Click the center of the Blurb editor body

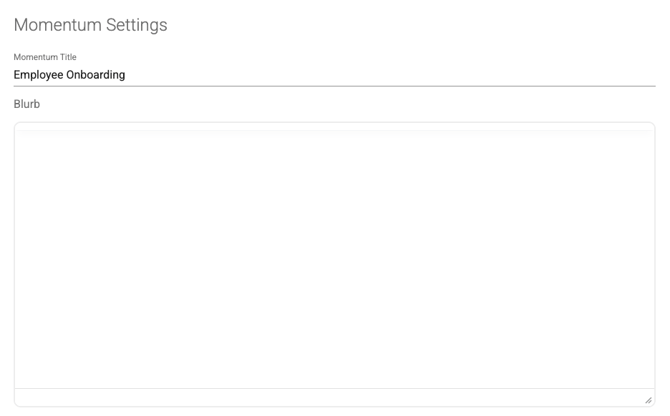coord(335,260)
